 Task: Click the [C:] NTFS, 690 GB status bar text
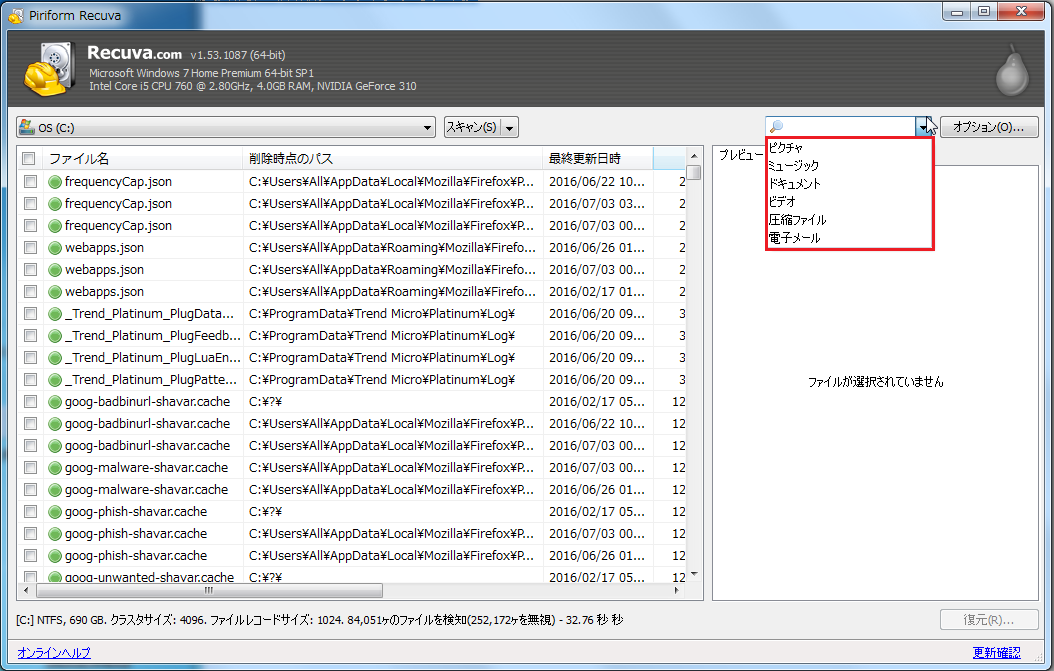click(319, 619)
